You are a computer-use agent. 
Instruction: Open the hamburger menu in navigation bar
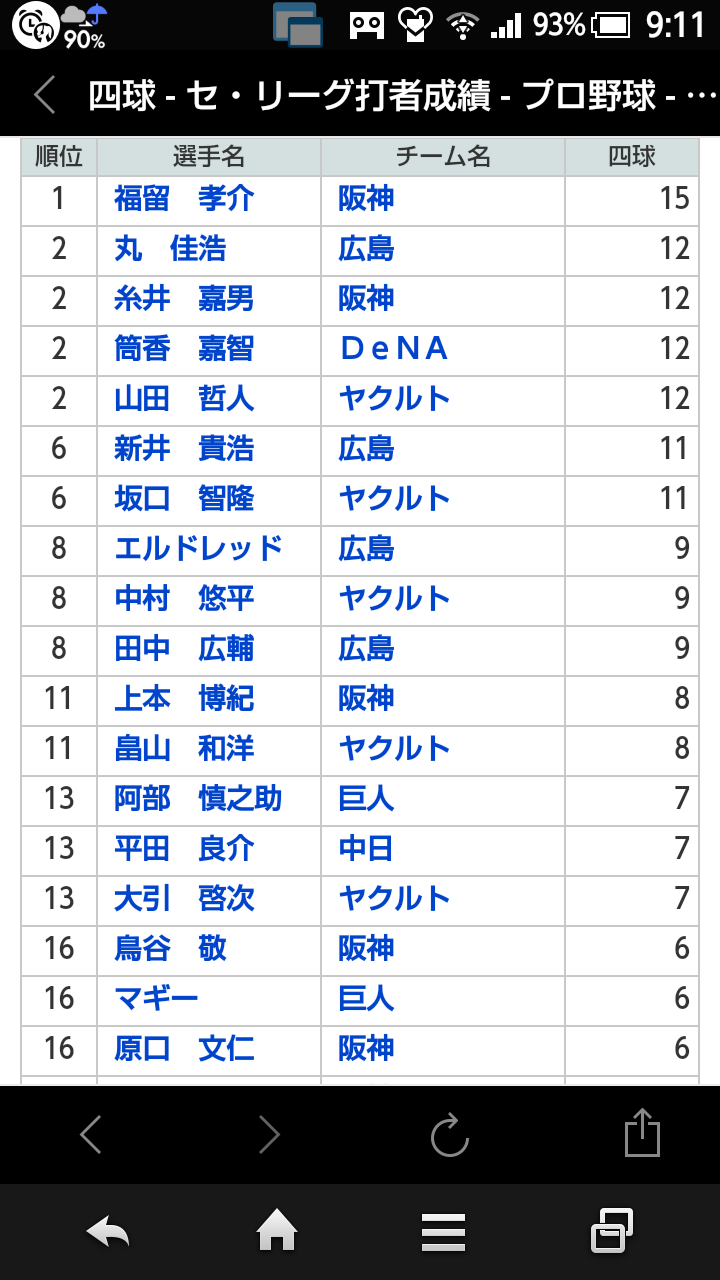(x=443, y=1232)
